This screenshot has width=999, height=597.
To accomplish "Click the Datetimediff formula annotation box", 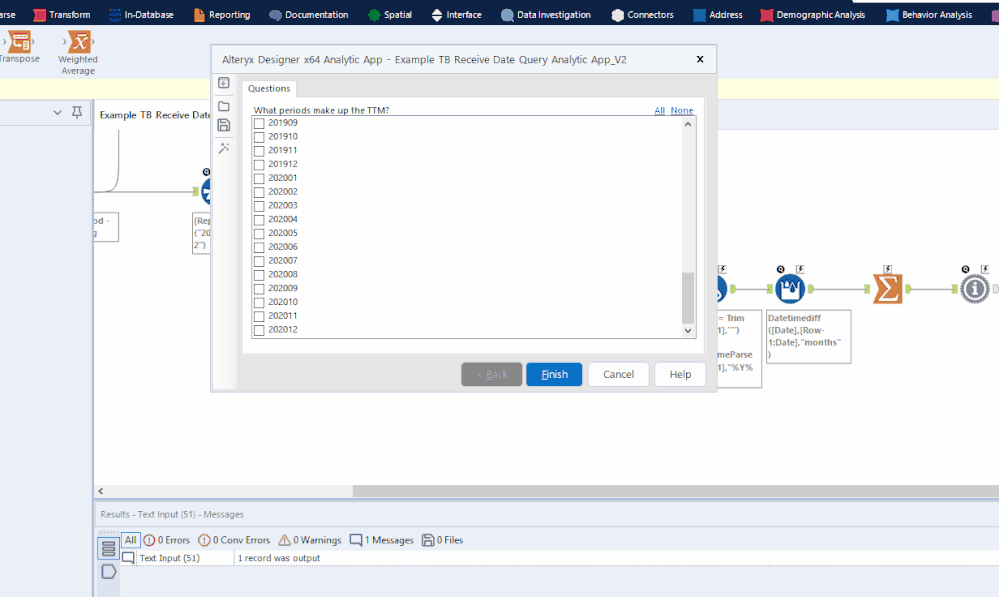I will point(809,336).
